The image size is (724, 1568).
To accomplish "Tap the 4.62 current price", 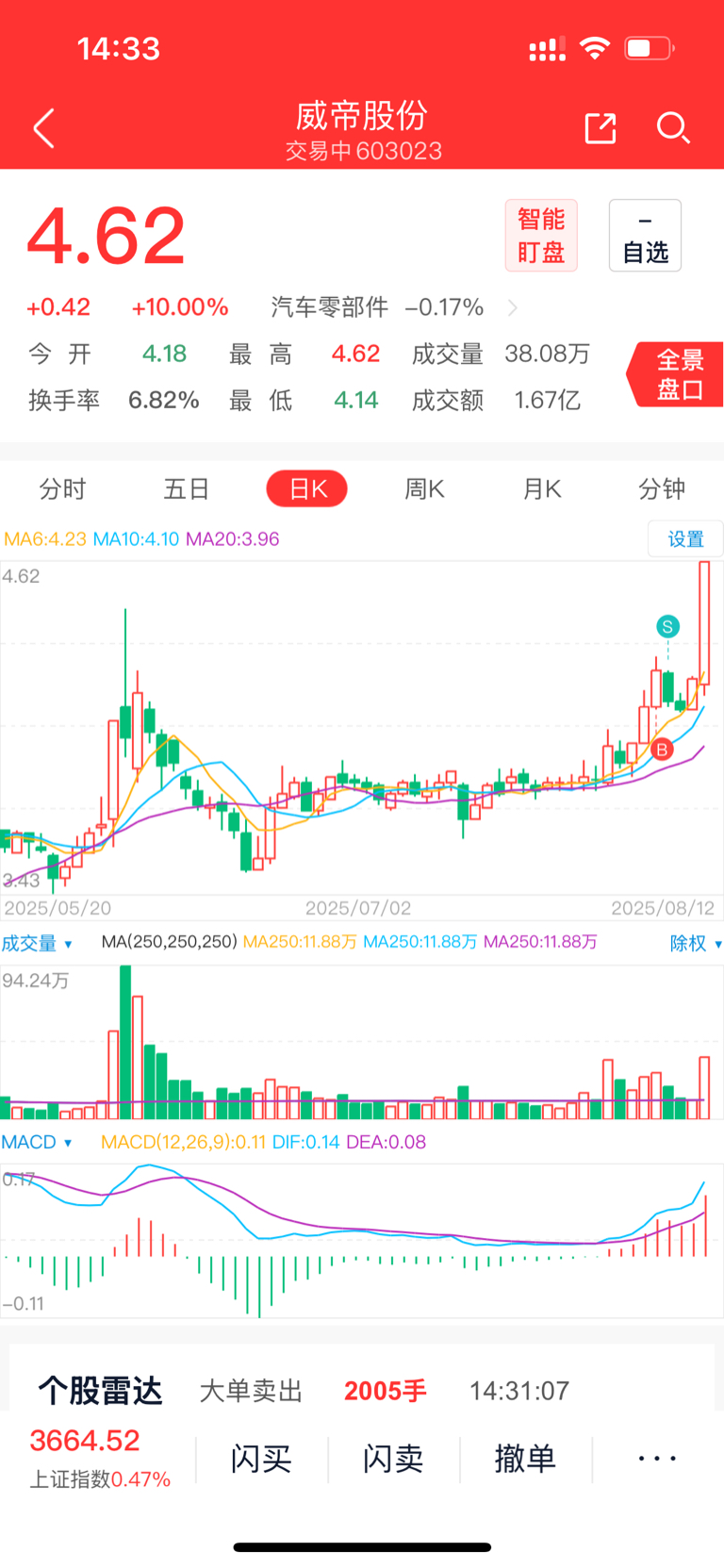I will pos(107,236).
